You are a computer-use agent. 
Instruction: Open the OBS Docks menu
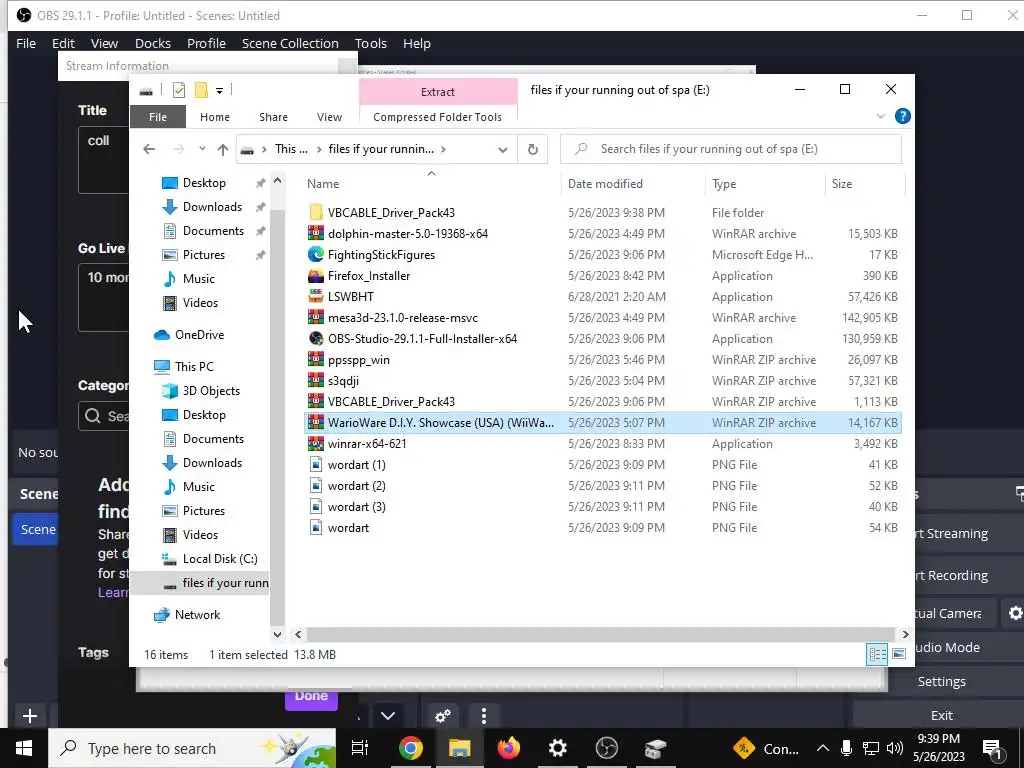coord(153,43)
